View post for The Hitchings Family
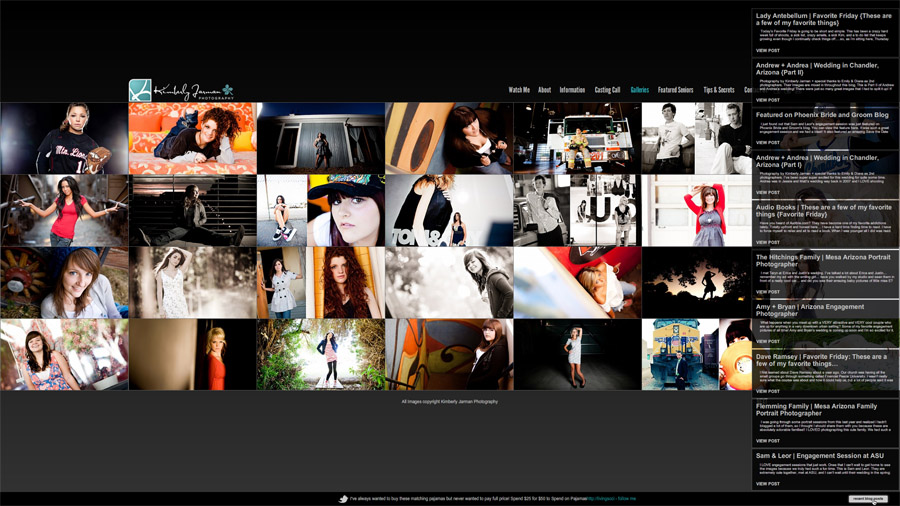 click(x=767, y=292)
